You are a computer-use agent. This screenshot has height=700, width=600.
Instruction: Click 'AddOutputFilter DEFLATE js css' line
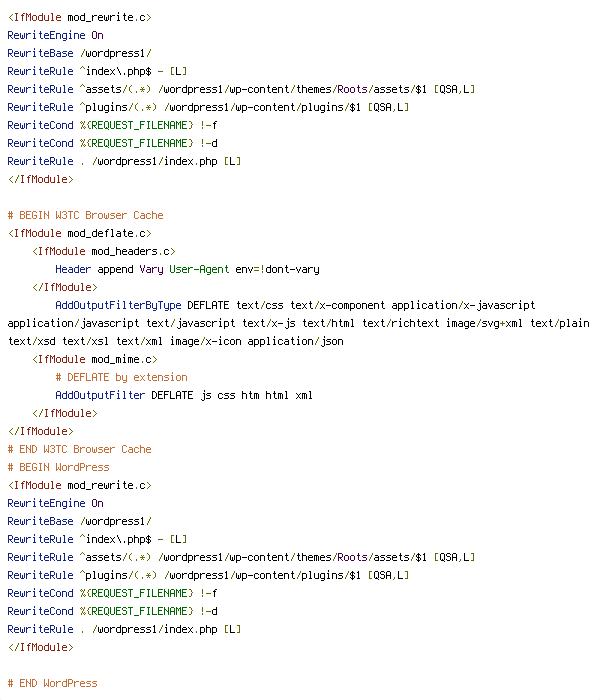(184, 395)
